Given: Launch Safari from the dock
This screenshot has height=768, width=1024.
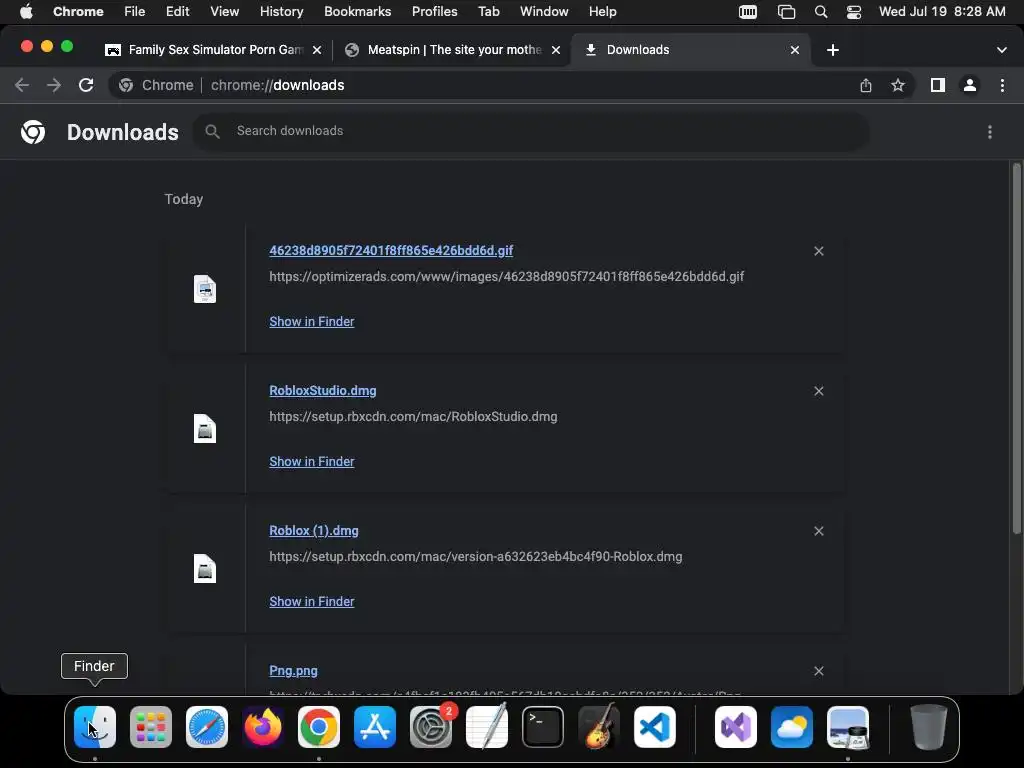Looking at the screenshot, I should coord(207,727).
